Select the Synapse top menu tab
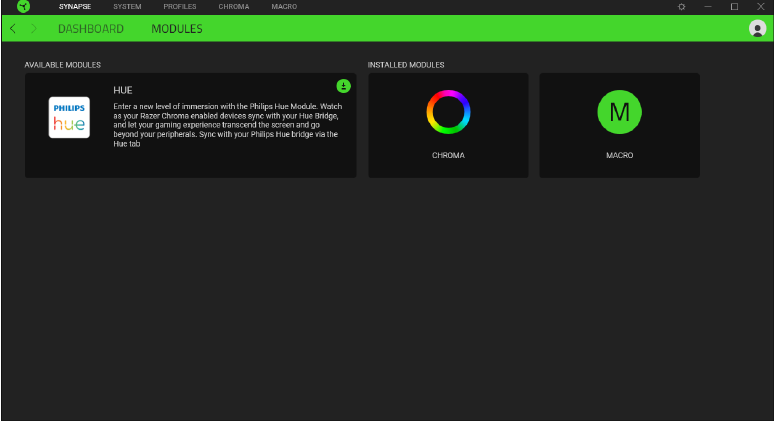This screenshot has height=422, width=774. coord(75,7)
